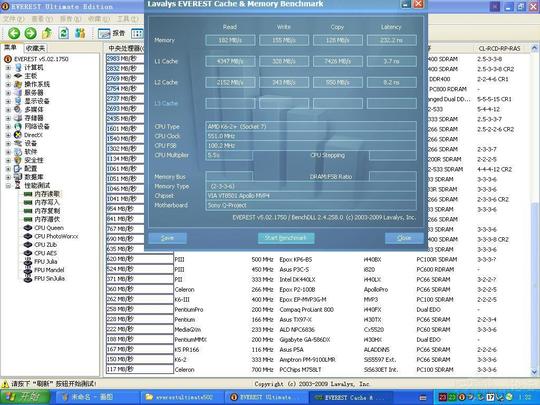This screenshot has width=540, height=405.
Task: Click Save in benchmark dialog
Action: [168, 238]
